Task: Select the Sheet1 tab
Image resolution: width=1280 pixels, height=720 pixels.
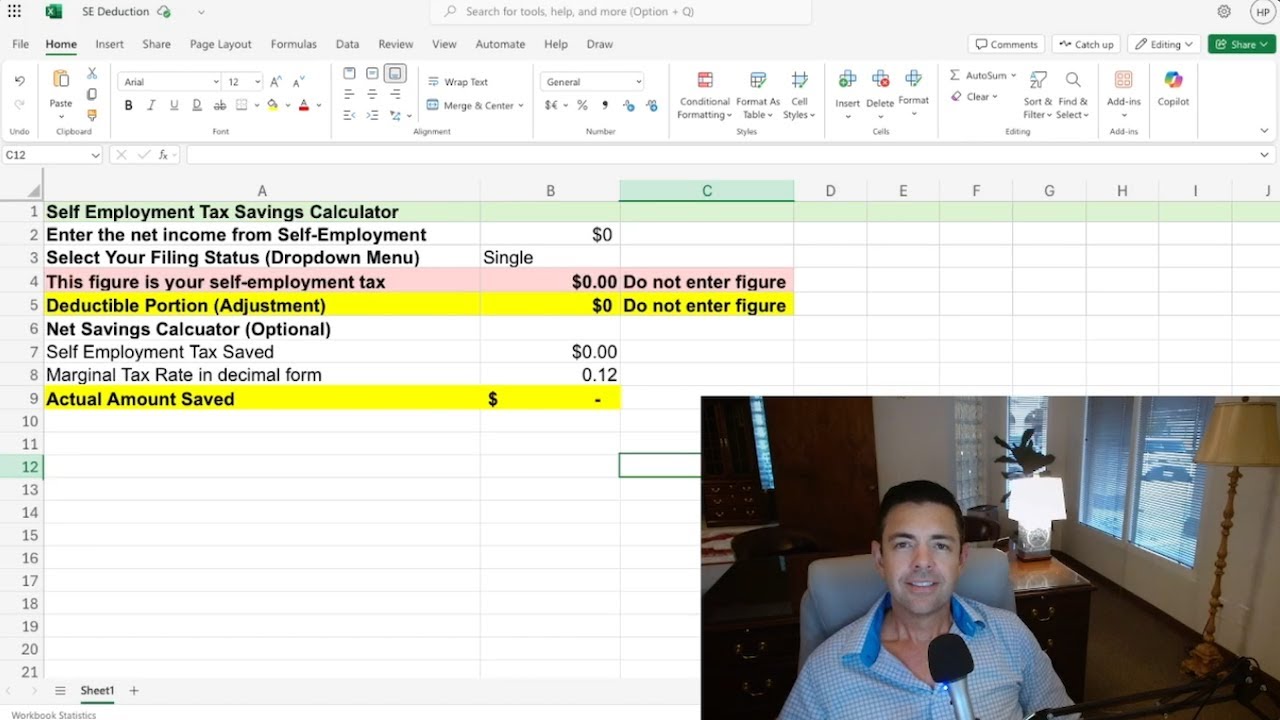Action: pyautogui.click(x=97, y=690)
